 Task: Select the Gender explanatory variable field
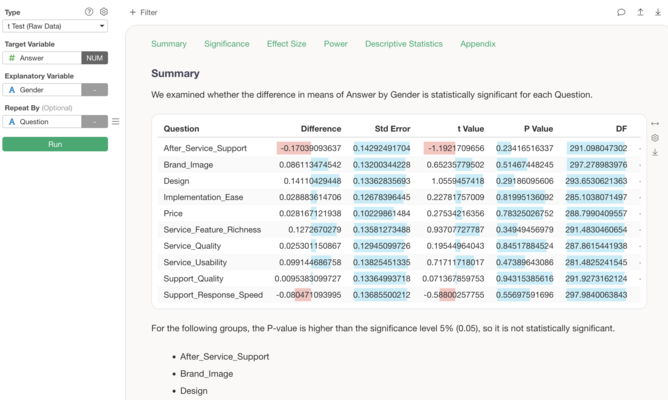pyautogui.click(x=42, y=90)
